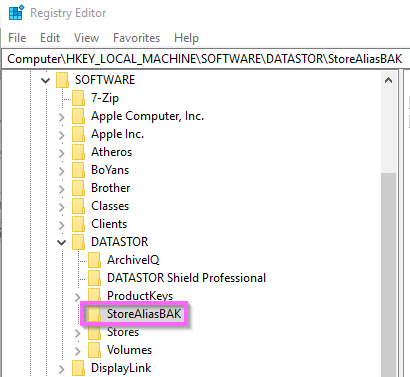Select the DisplayLink key label
Screen dimensions: 410x377
click(x=121, y=368)
